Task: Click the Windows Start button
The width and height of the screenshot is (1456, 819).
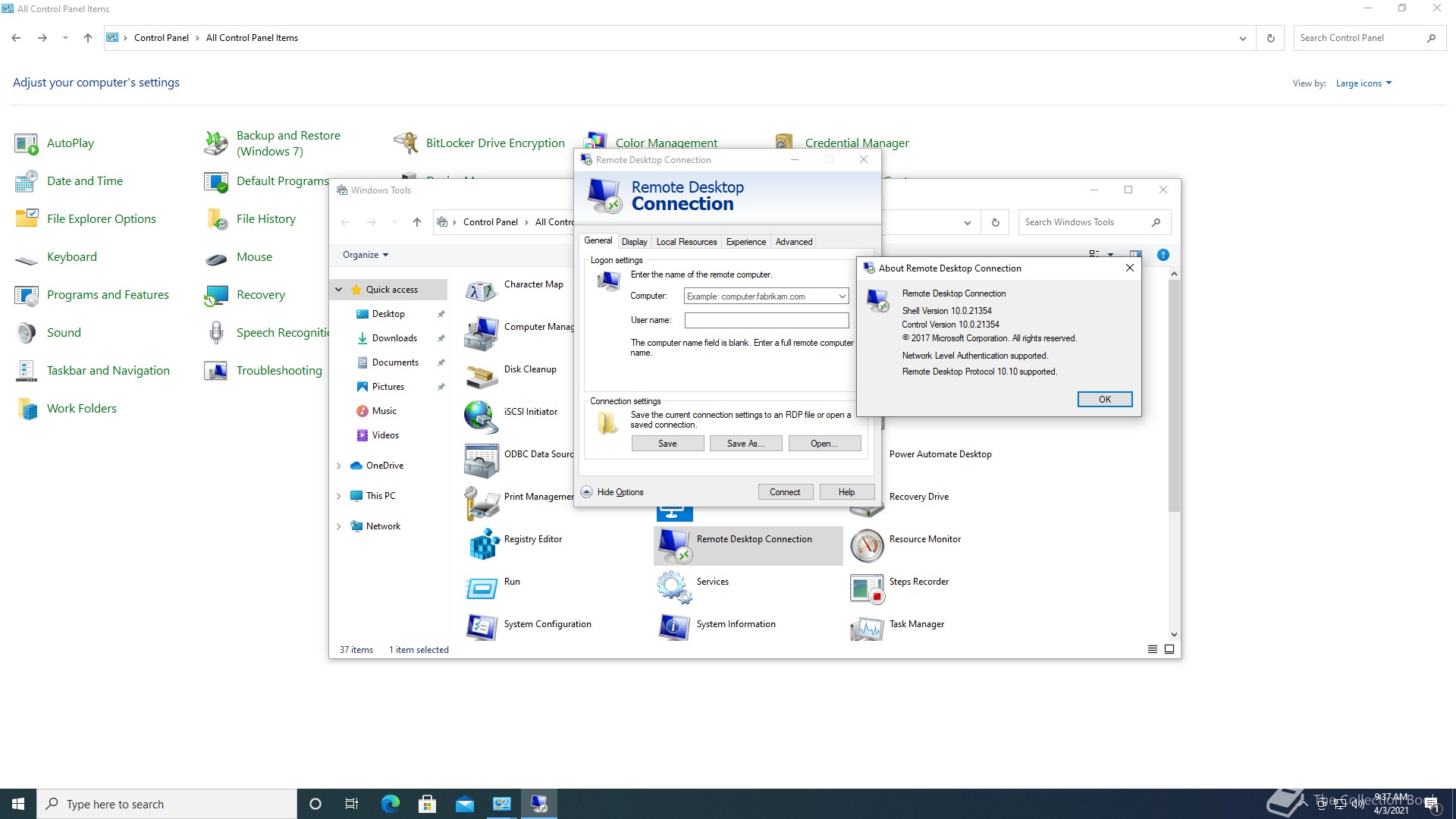Action: (18, 804)
